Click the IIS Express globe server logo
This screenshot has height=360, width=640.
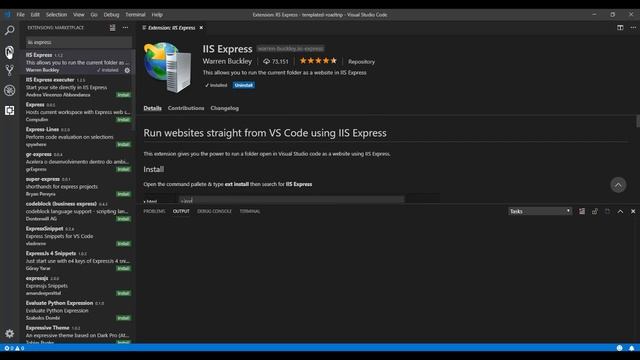167,67
